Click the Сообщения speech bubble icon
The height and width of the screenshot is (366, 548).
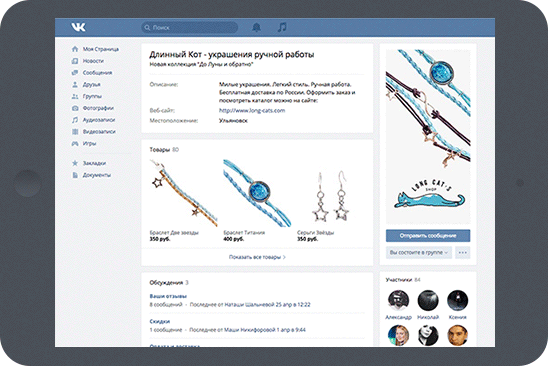[x=75, y=73]
